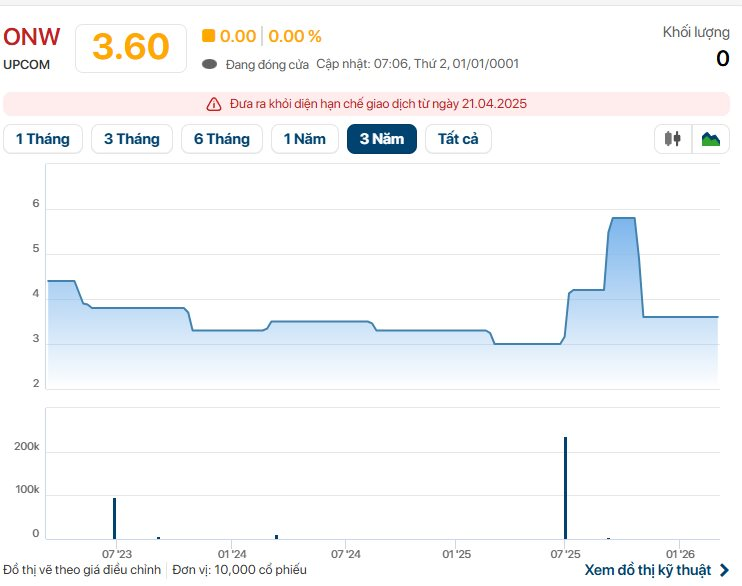This screenshot has width=742, height=586.
Task: Select the Tất cả time range
Action: coord(458,139)
